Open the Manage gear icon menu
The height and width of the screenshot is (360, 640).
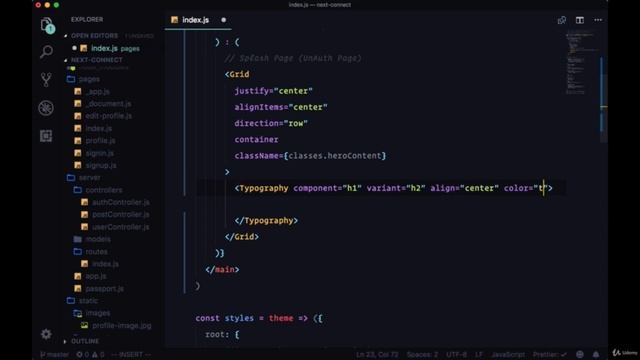pyautogui.click(x=46, y=334)
